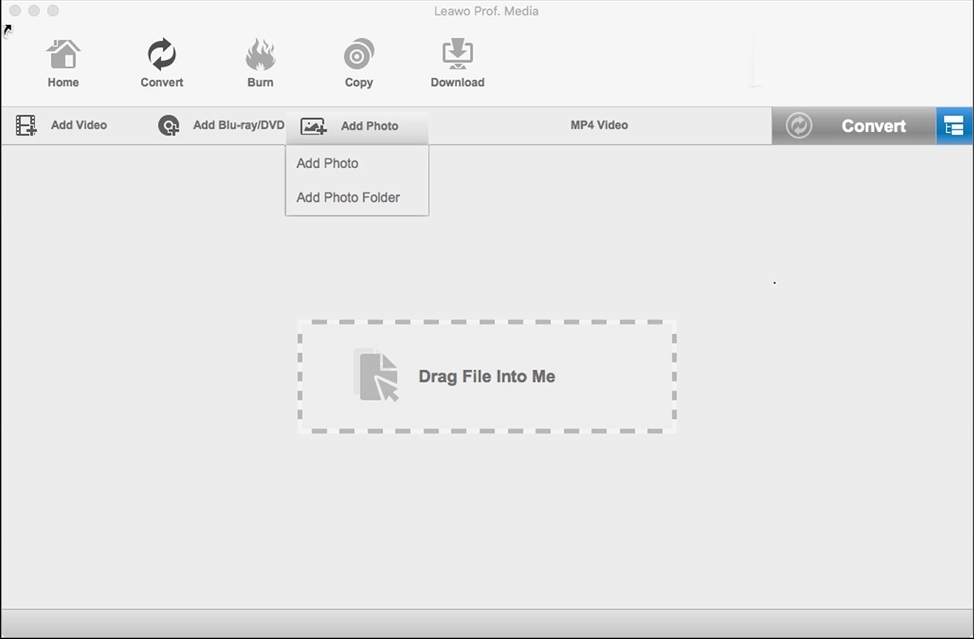The width and height of the screenshot is (974, 640).
Task: Close the Leawo Prof. Media window
Action: pyautogui.click(x=15, y=10)
